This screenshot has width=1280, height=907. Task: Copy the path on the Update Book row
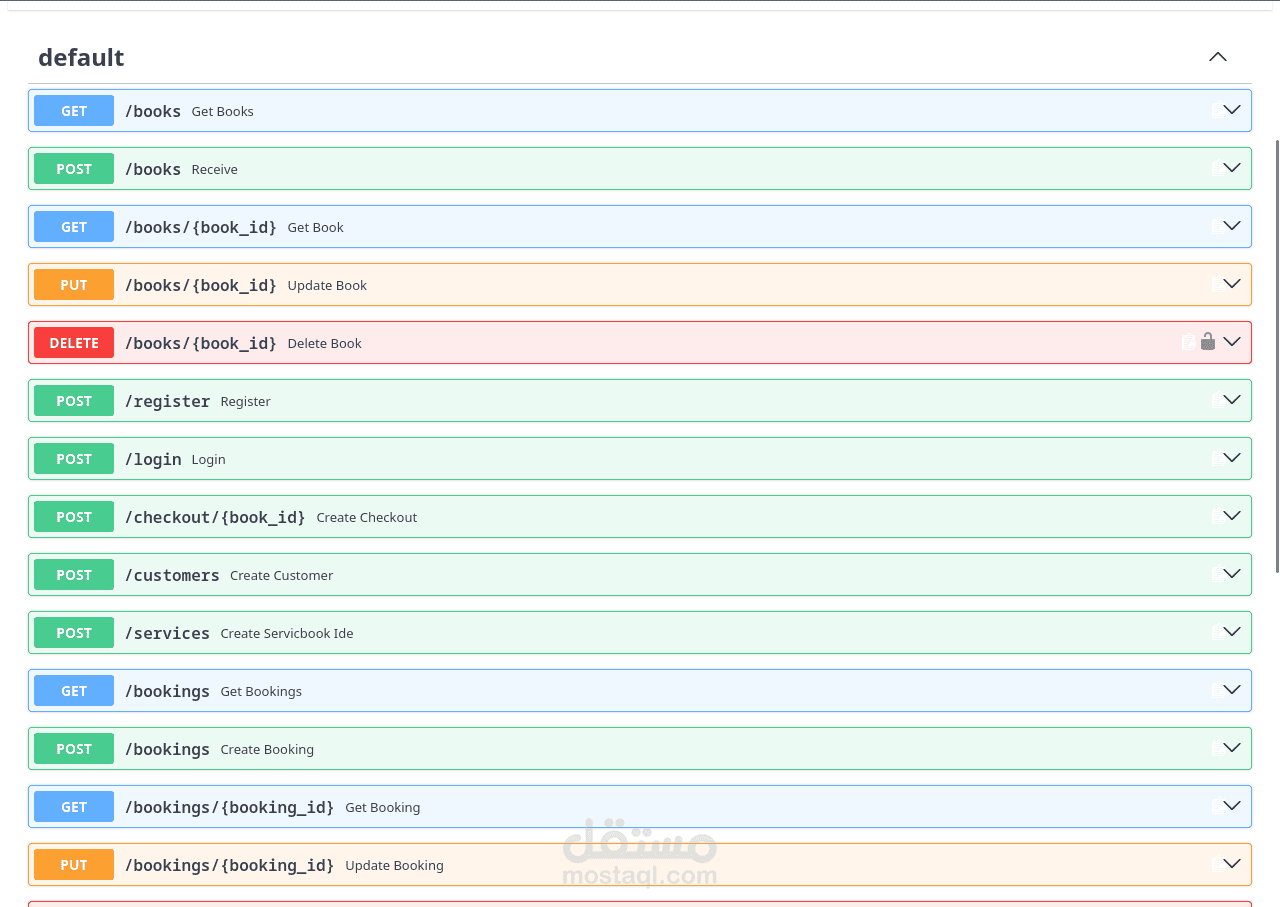pos(1217,284)
